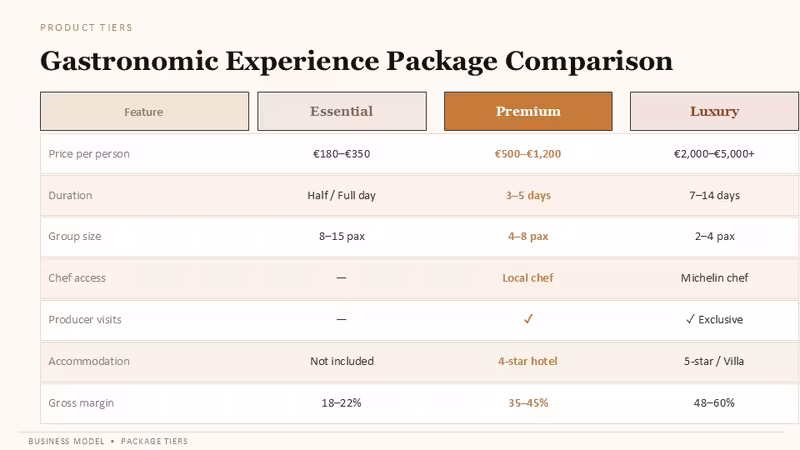Select the slide title text
Viewport: 800px width, 450px height.
pyautogui.click(x=356, y=61)
